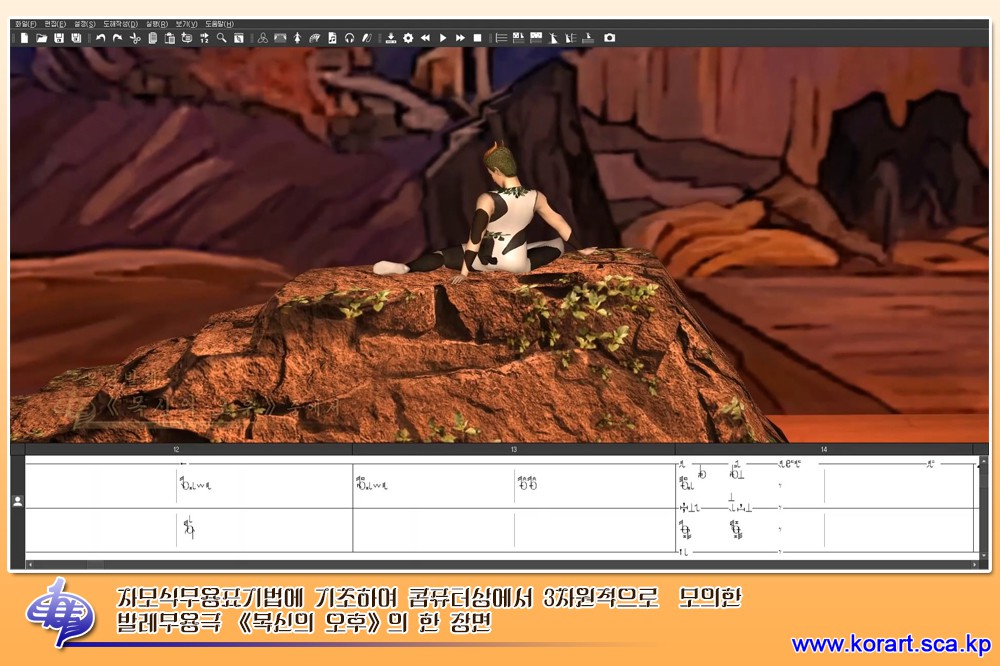Open the 도해작성(D) menu
The image size is (1000, 666).
click(121, 24)
